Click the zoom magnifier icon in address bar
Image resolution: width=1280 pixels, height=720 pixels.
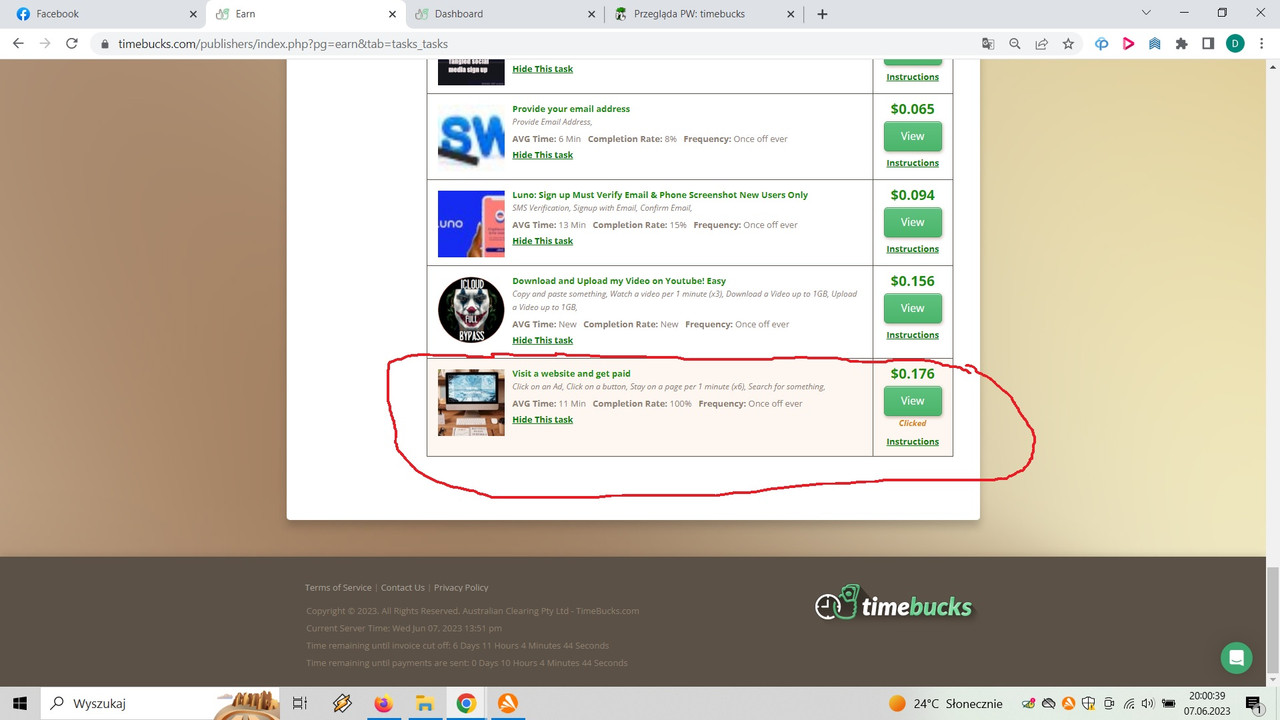(1015, 44)
